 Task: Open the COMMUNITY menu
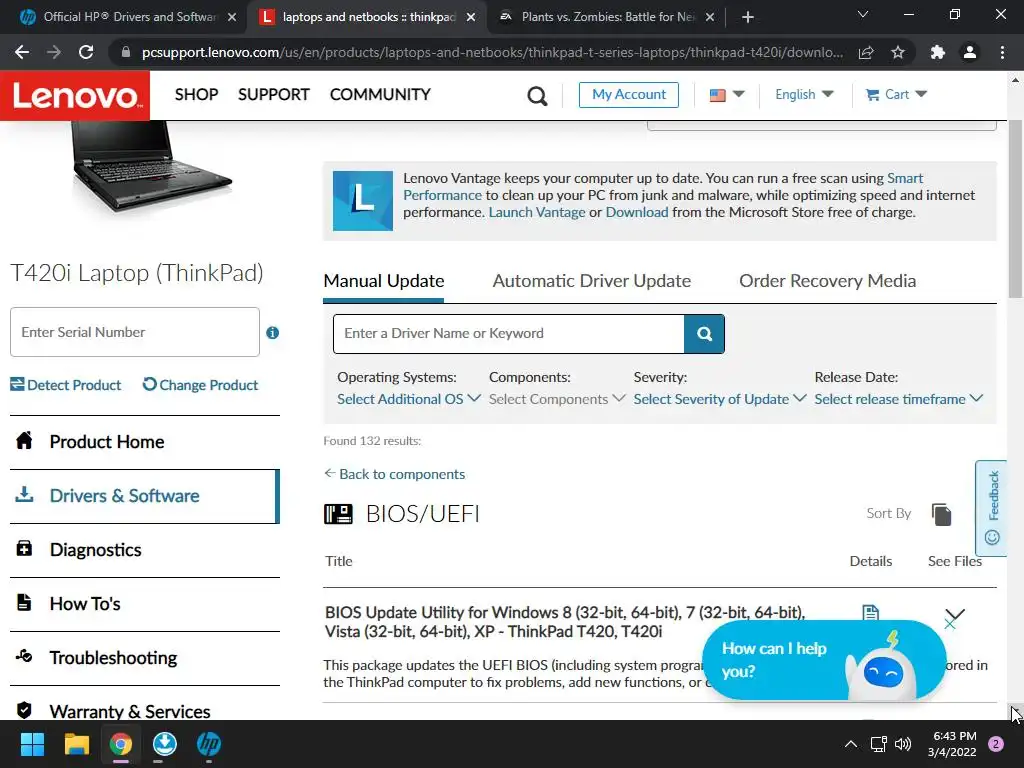pyautogui.click(x=380, y=95)
